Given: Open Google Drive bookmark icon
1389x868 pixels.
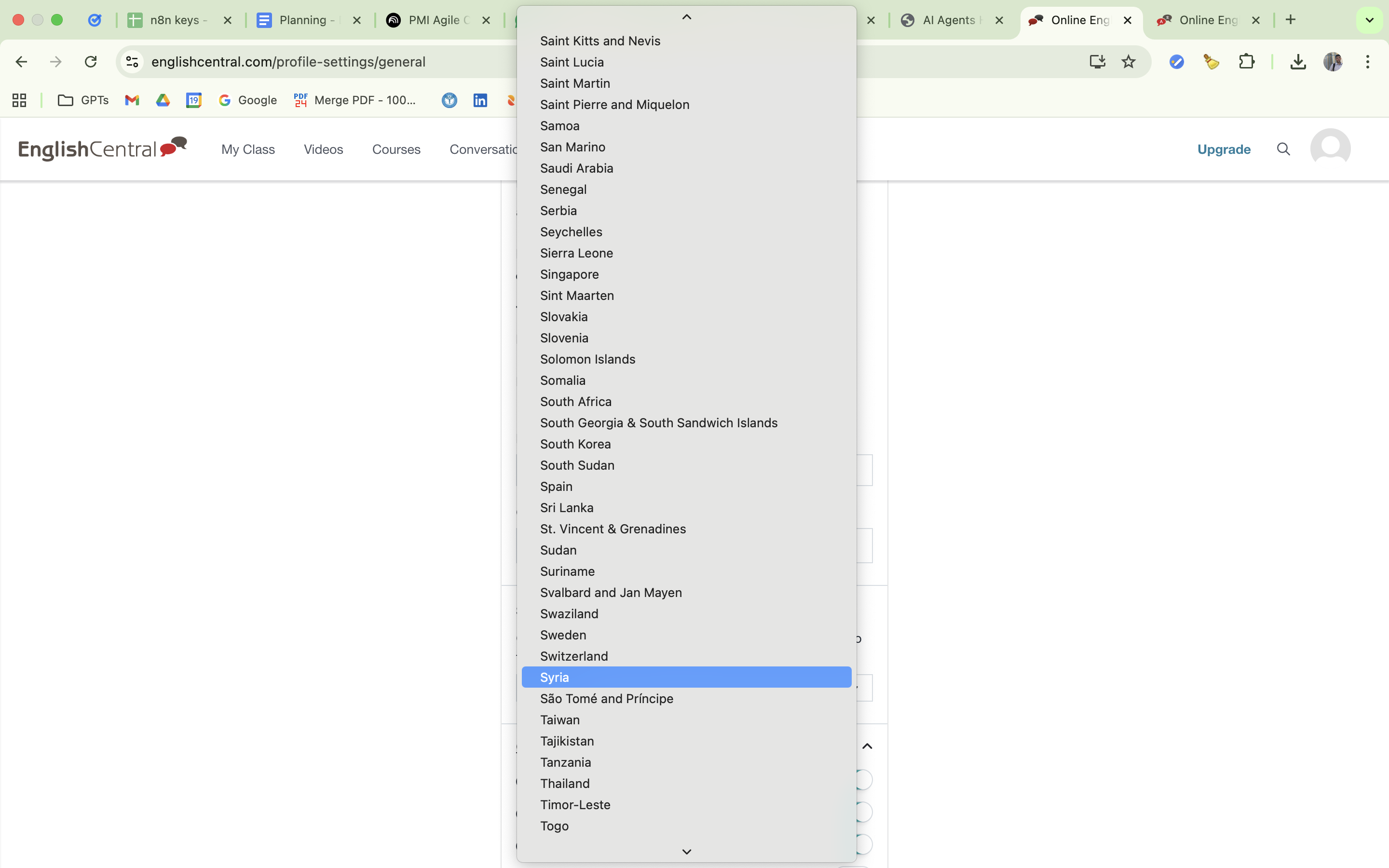Looking at the screenshot, I should point(163,100).
